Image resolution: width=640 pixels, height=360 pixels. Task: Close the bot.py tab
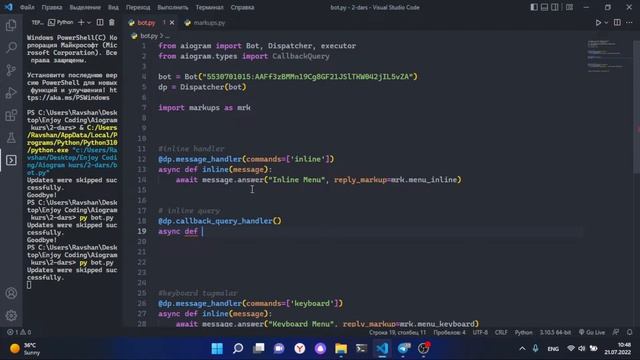point(172,23)
